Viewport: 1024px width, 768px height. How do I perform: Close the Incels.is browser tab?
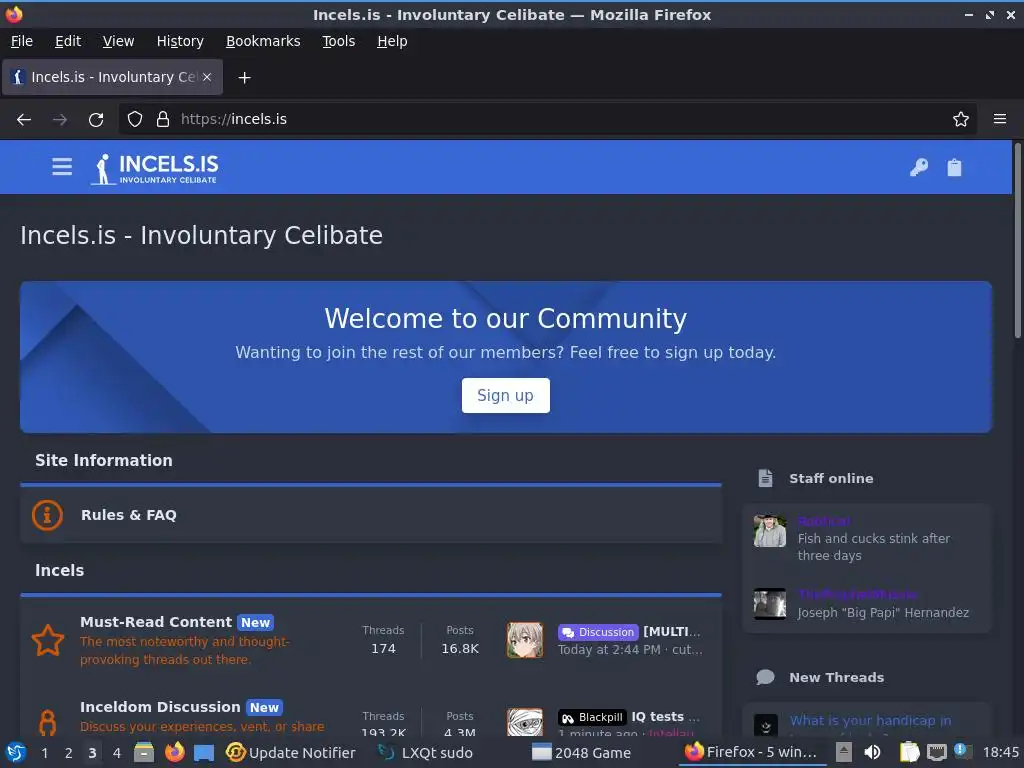click(x=206, y=77)
